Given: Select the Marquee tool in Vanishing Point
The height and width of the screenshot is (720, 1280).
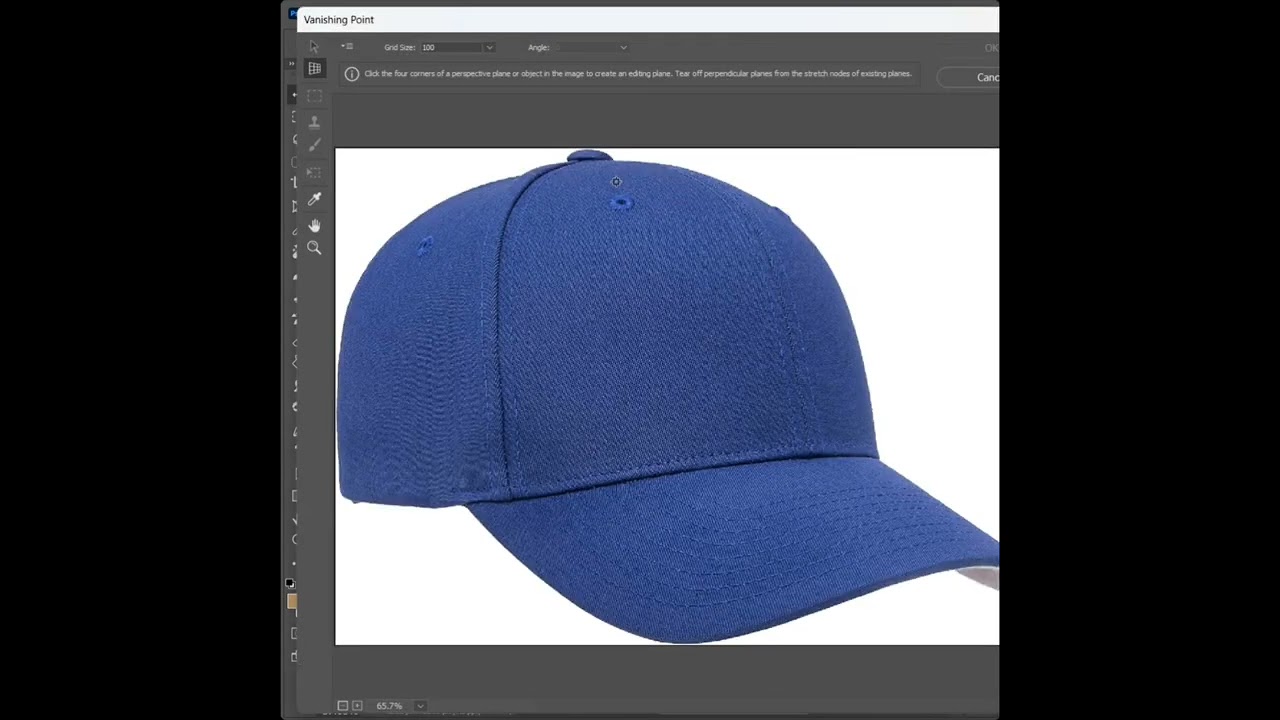Looking at the screenshot, I should pyautogui.click(x=314, y=96).
